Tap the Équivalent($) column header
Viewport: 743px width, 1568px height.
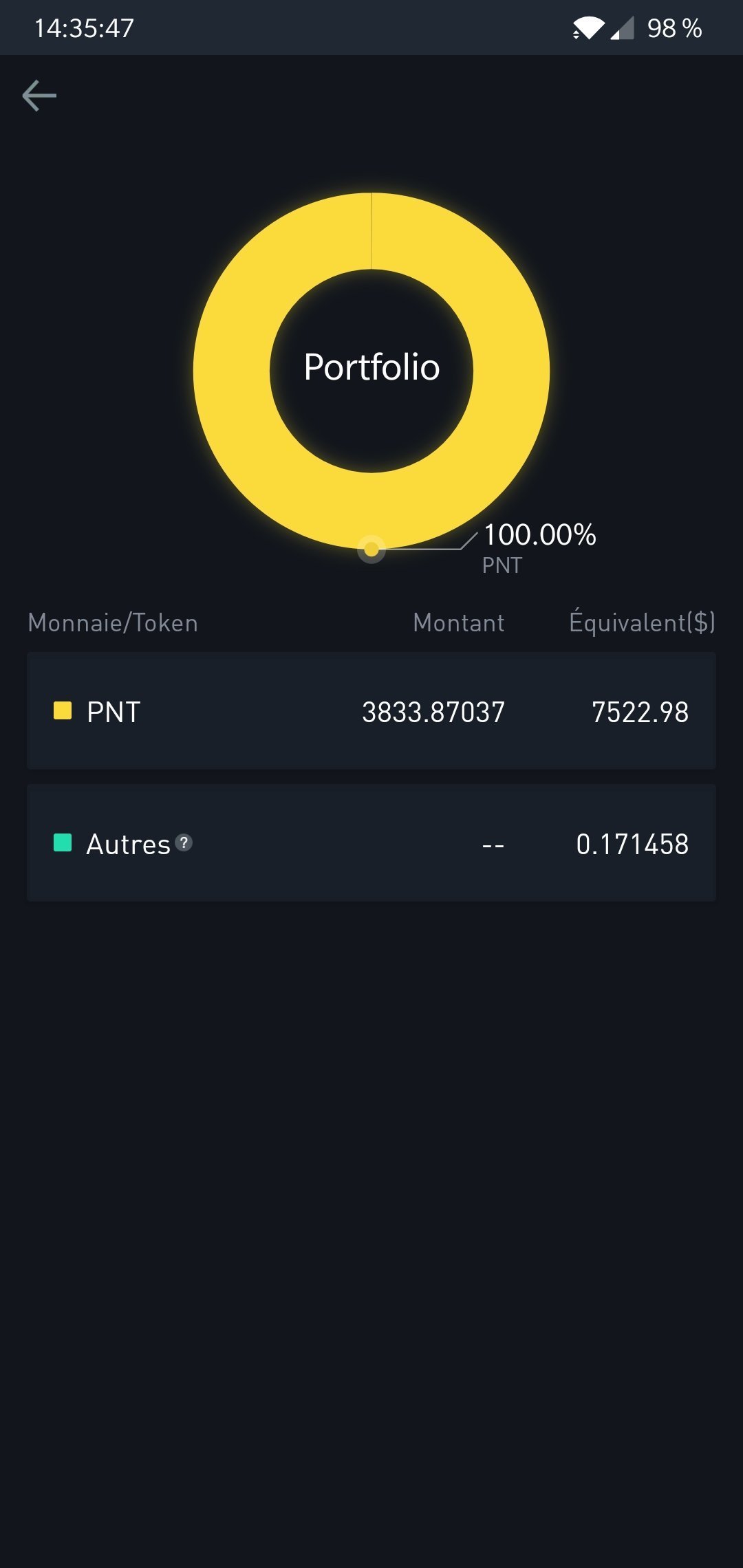[x=642, y=622]
